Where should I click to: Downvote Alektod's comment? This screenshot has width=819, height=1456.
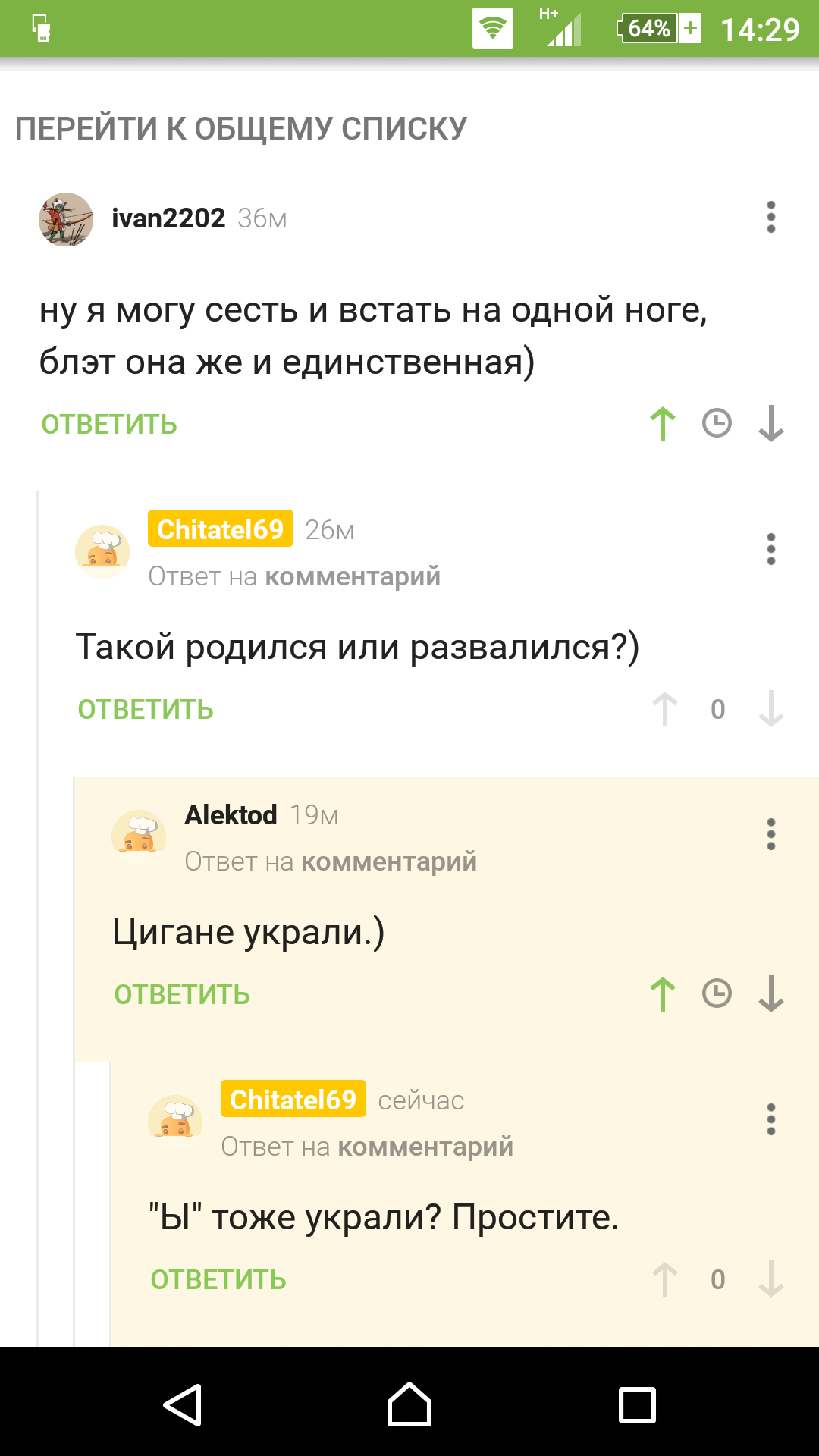(x=770, y=994)
